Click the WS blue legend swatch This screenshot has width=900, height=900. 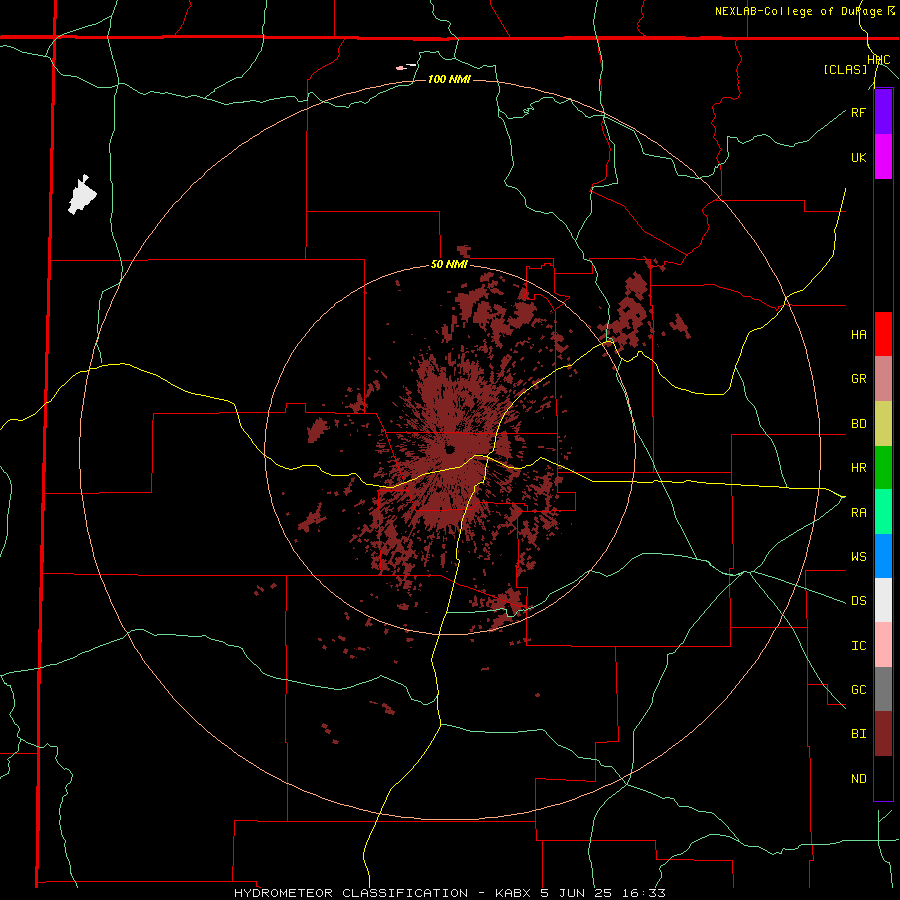click(x=883, y=556)
